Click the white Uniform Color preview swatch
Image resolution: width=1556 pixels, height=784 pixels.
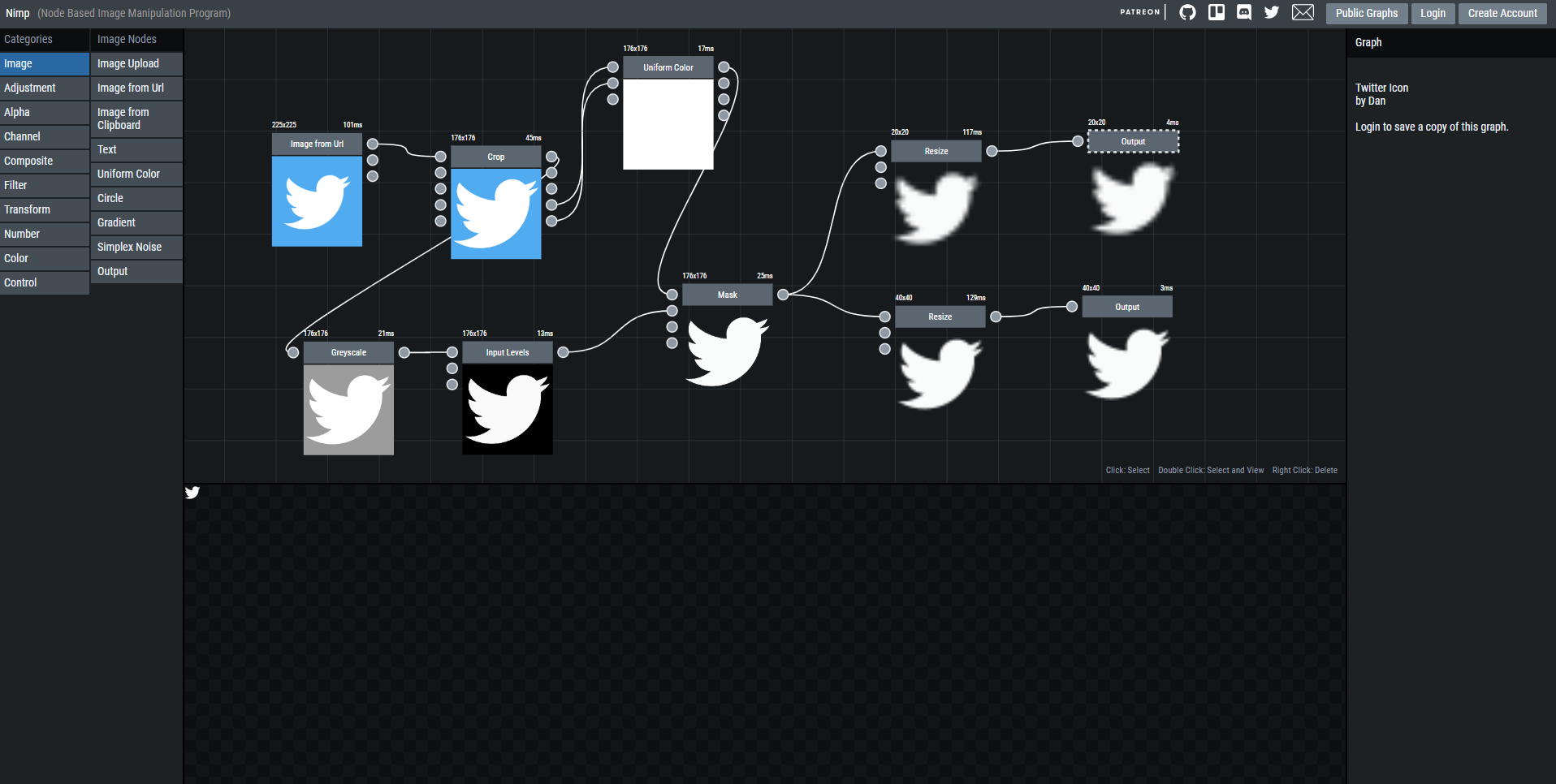click(668, 124)
